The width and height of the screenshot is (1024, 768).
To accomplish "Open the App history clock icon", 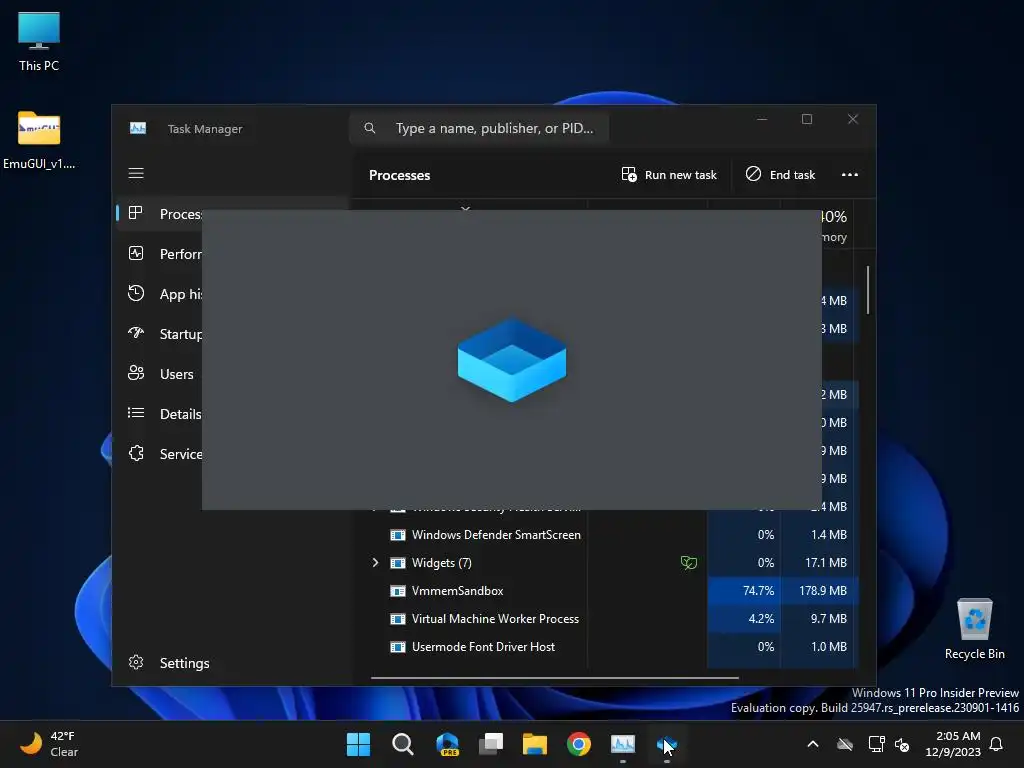I will [136, 293].
